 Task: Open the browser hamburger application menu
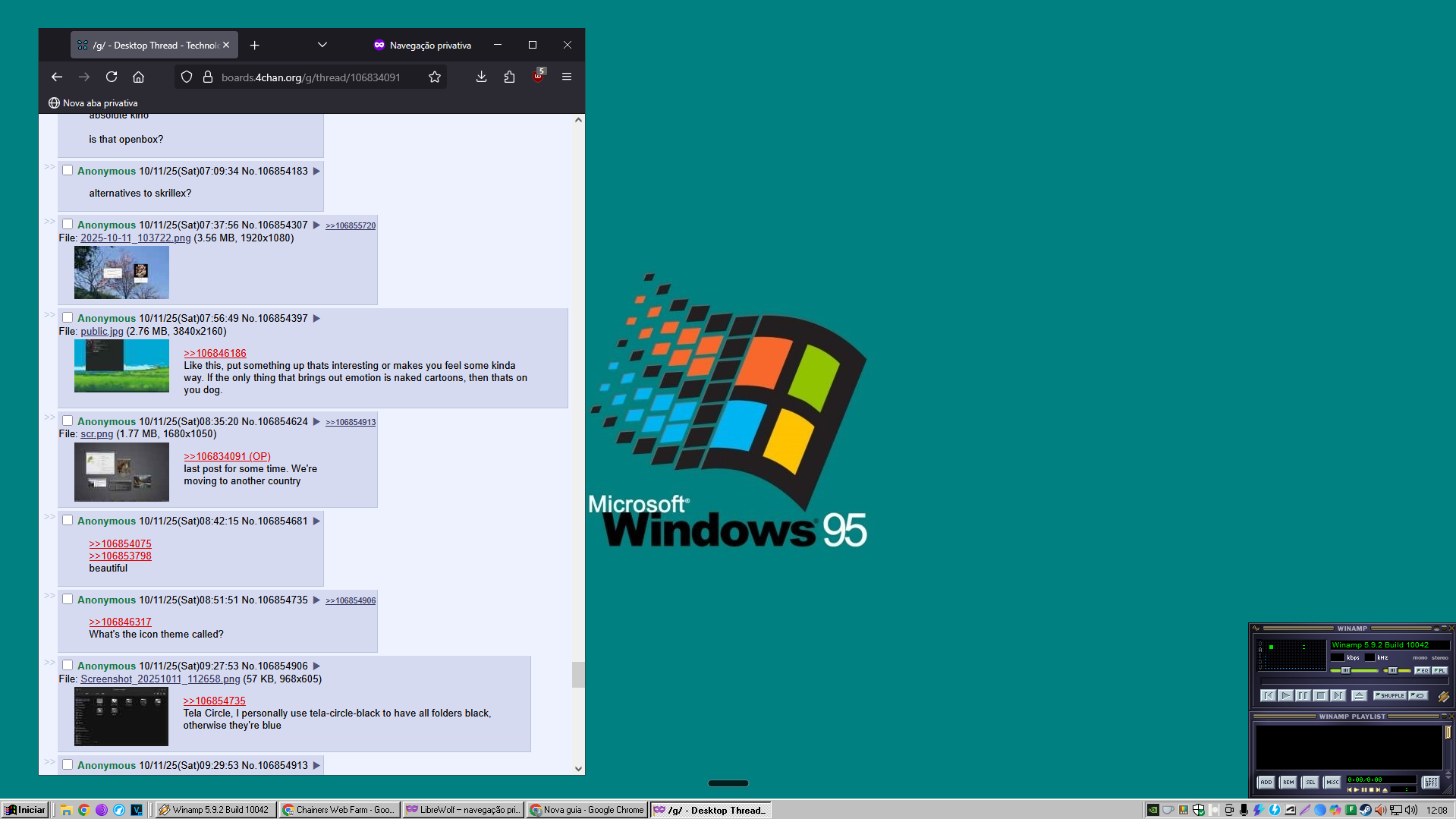pos(567,77)
